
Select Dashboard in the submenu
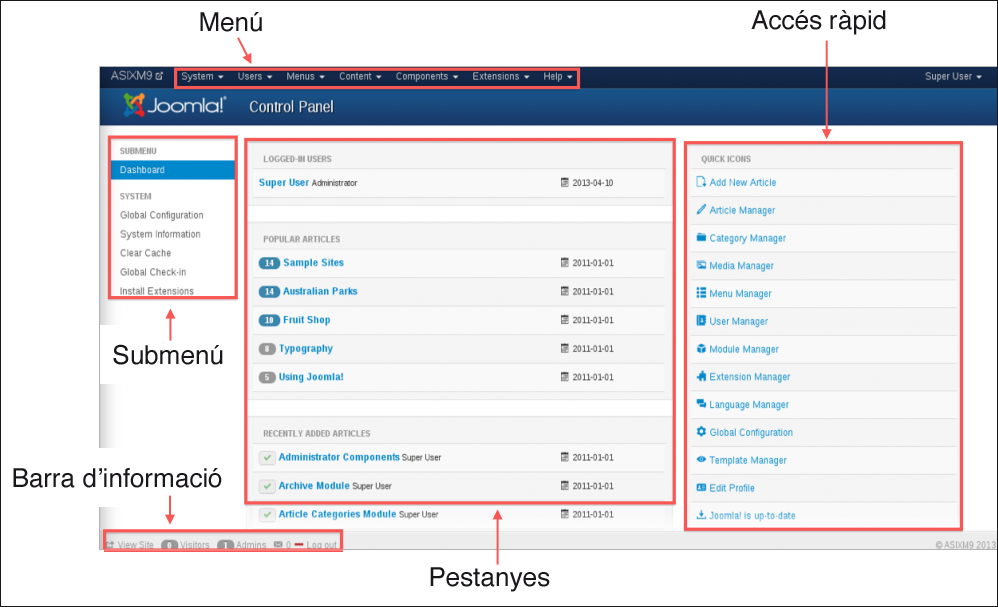(172, 170)
